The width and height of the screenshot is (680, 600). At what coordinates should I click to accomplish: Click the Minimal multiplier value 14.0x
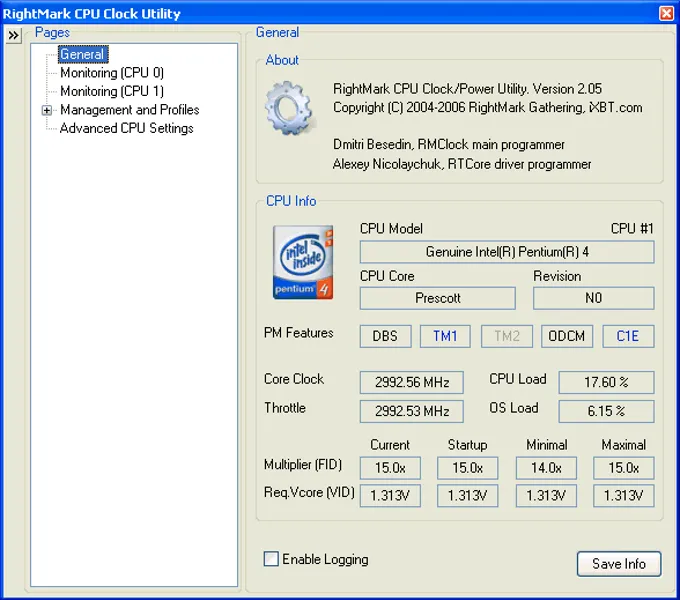click(x=546, y=468)
